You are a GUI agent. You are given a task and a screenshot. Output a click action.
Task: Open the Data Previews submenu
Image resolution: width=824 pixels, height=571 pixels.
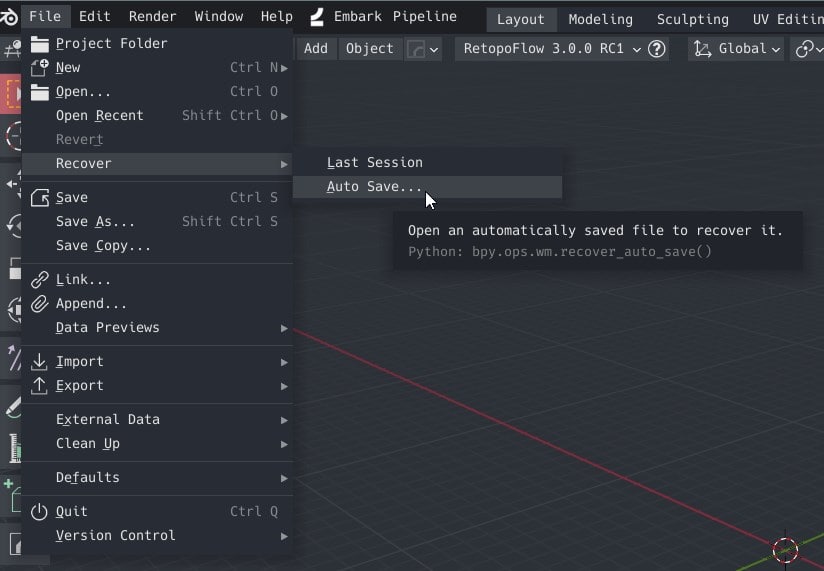(157, 328)
